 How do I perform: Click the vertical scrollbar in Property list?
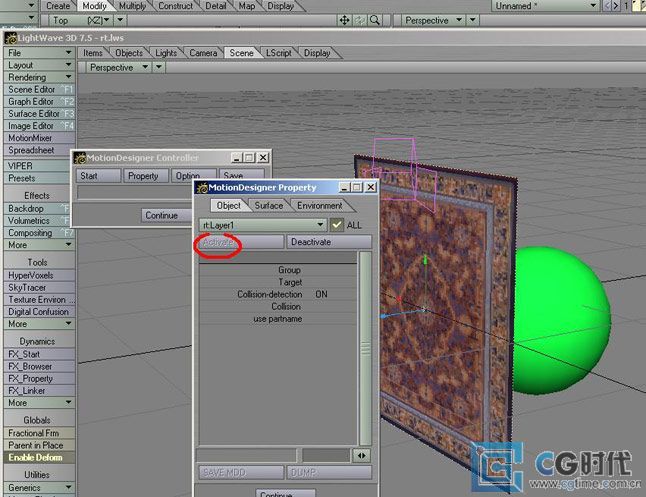pyautogui.click(x=365, y=350)
